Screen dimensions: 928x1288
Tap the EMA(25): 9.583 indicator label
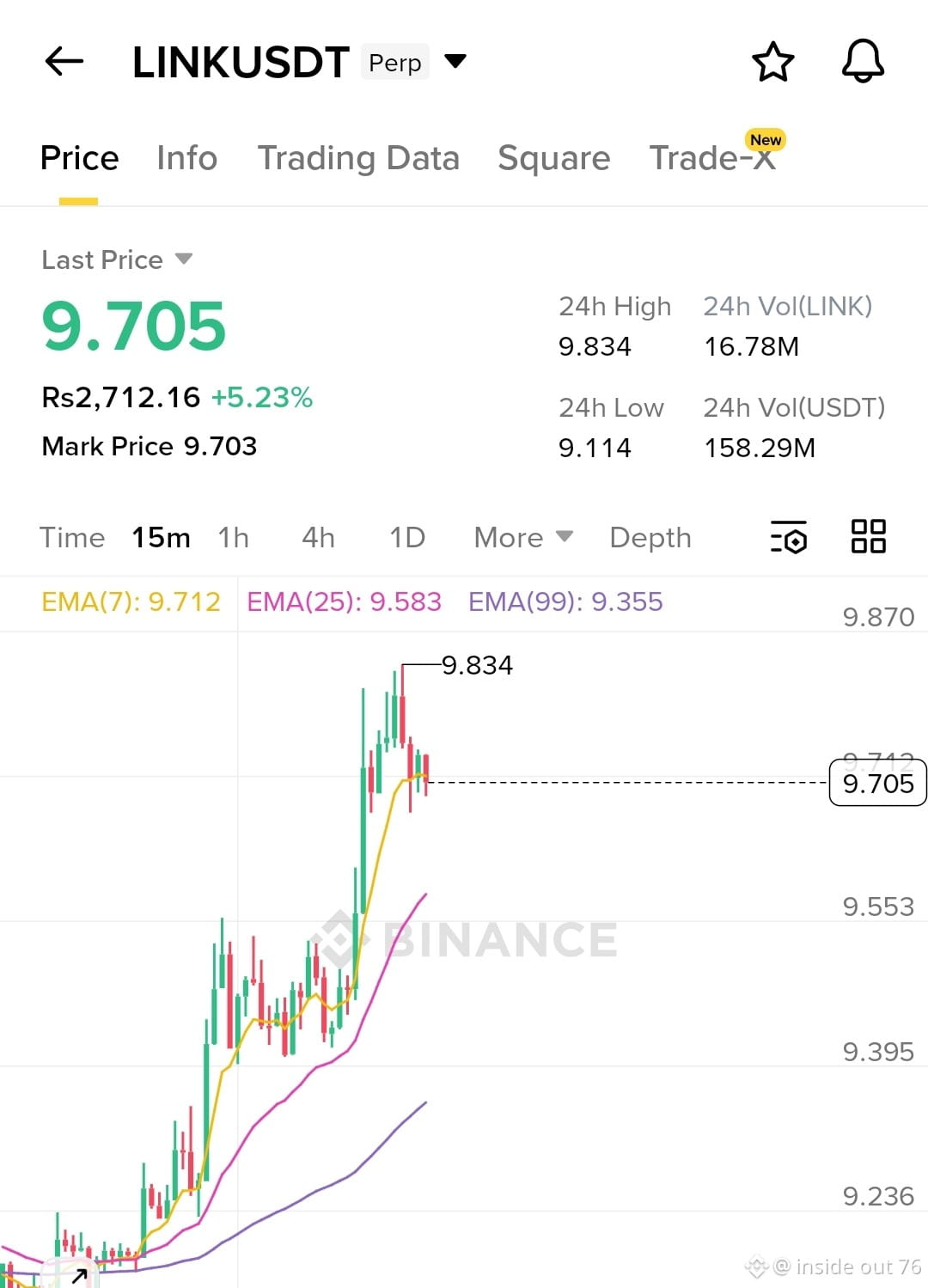[x=344, y=601]
